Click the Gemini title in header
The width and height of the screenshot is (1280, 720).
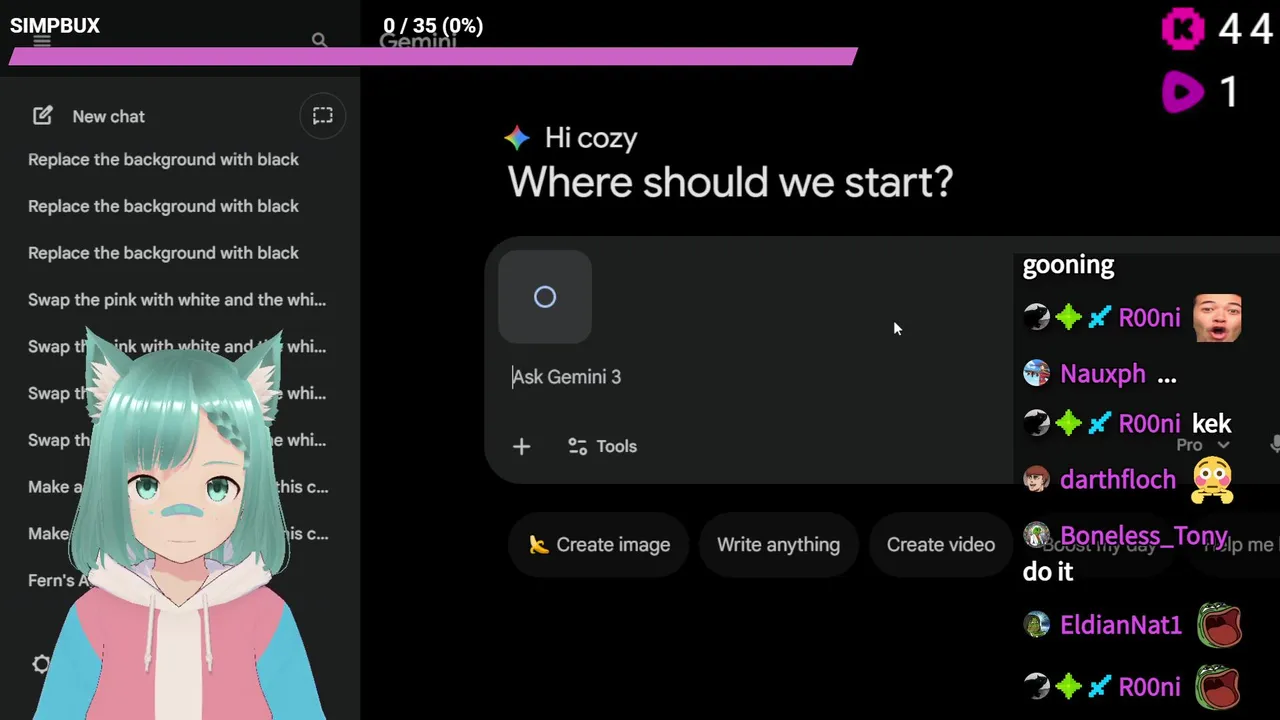point(418,41)
